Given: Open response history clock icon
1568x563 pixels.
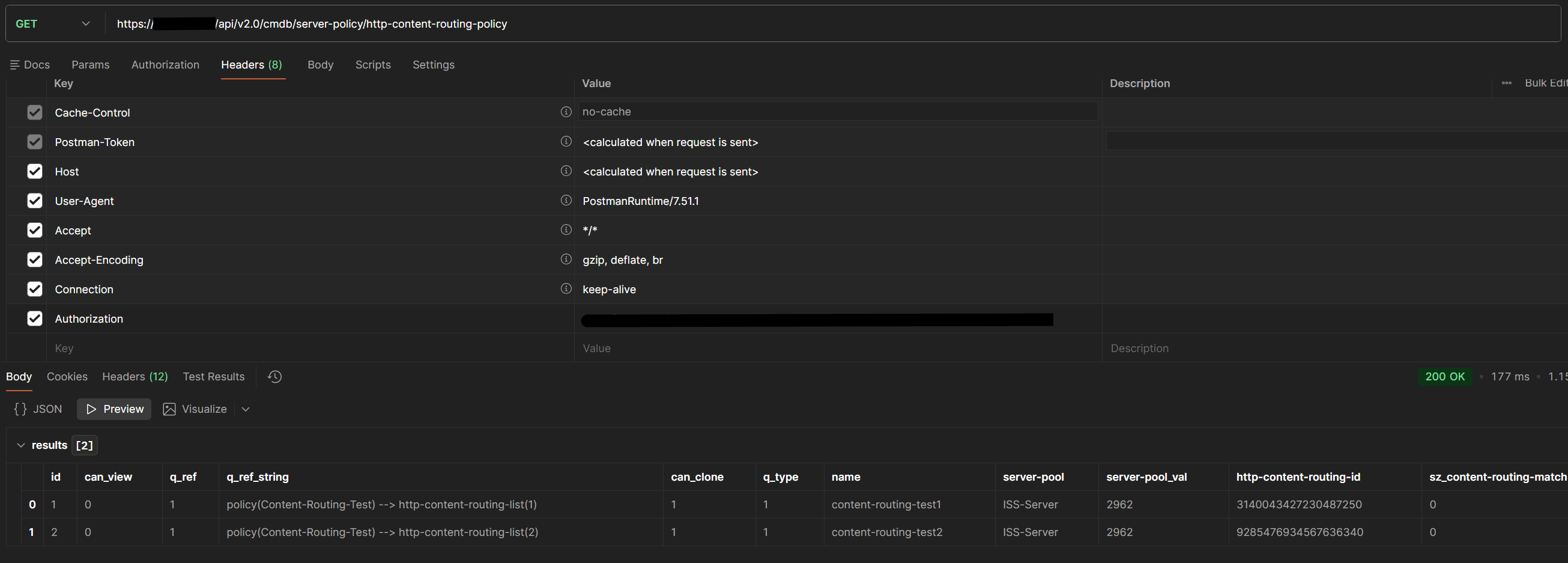Looking at the screenshot, I should [274, 377].
